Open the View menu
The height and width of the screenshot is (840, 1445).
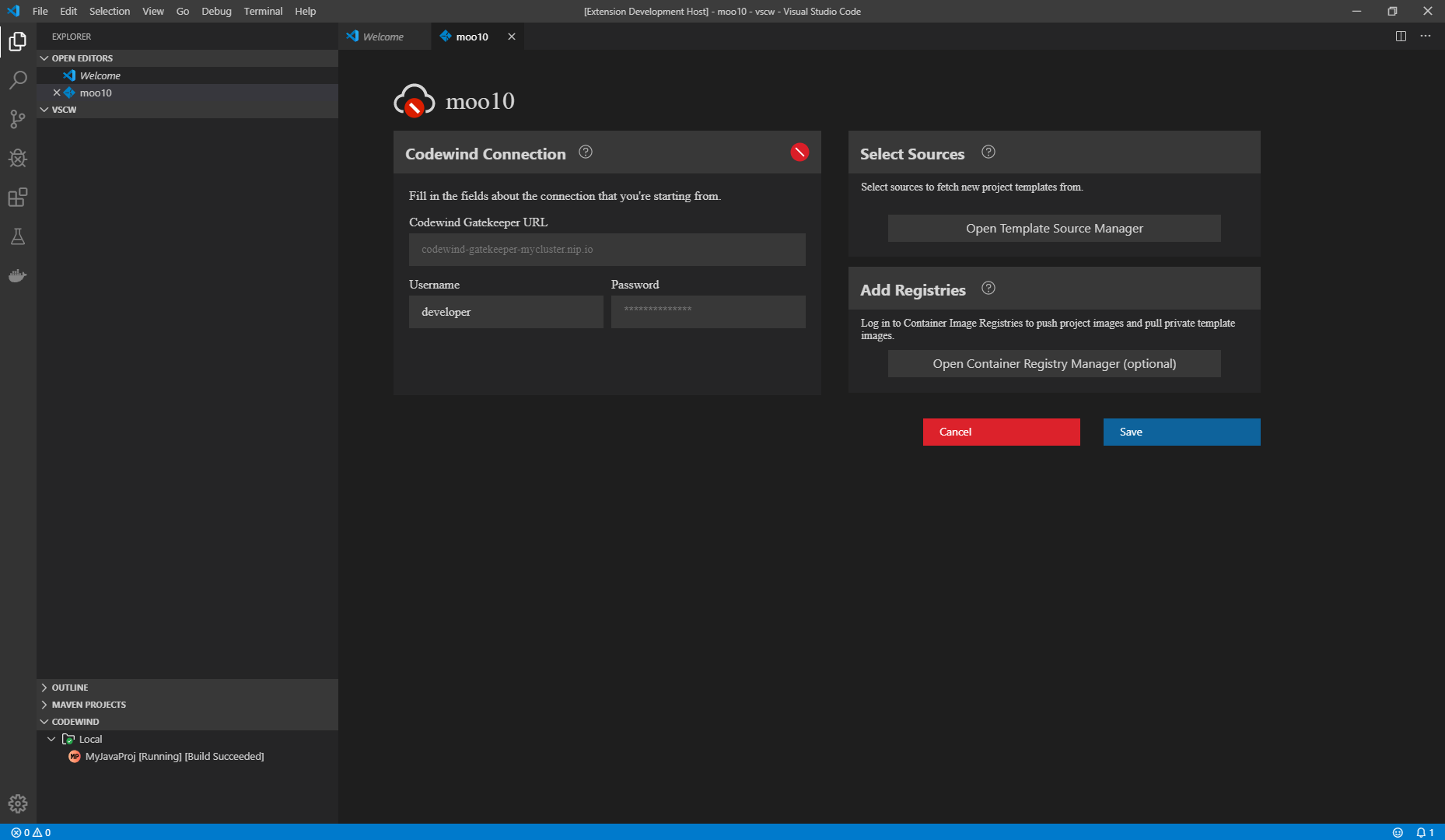153,11
